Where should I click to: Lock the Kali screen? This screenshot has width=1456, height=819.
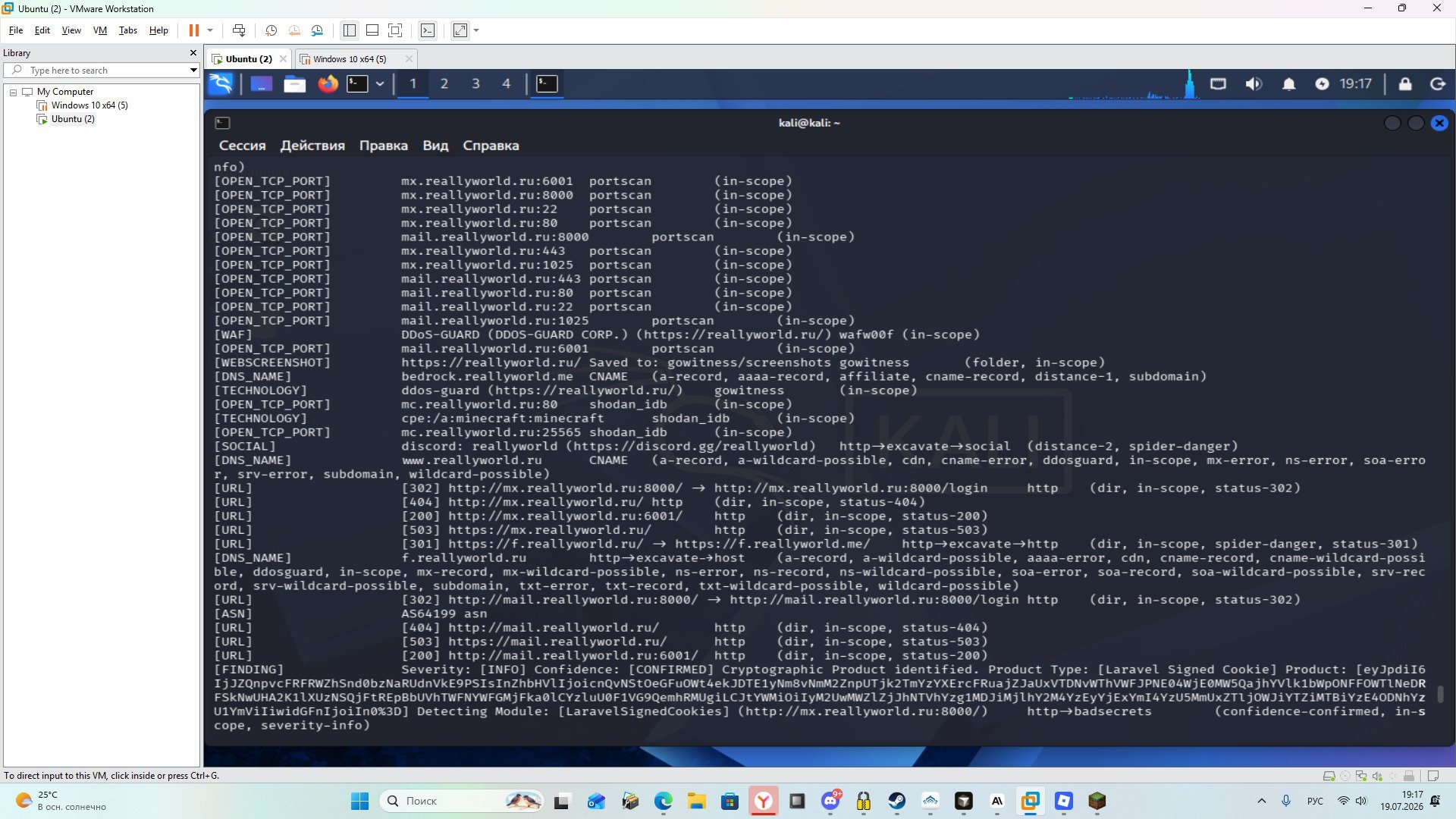(1405, 83)
